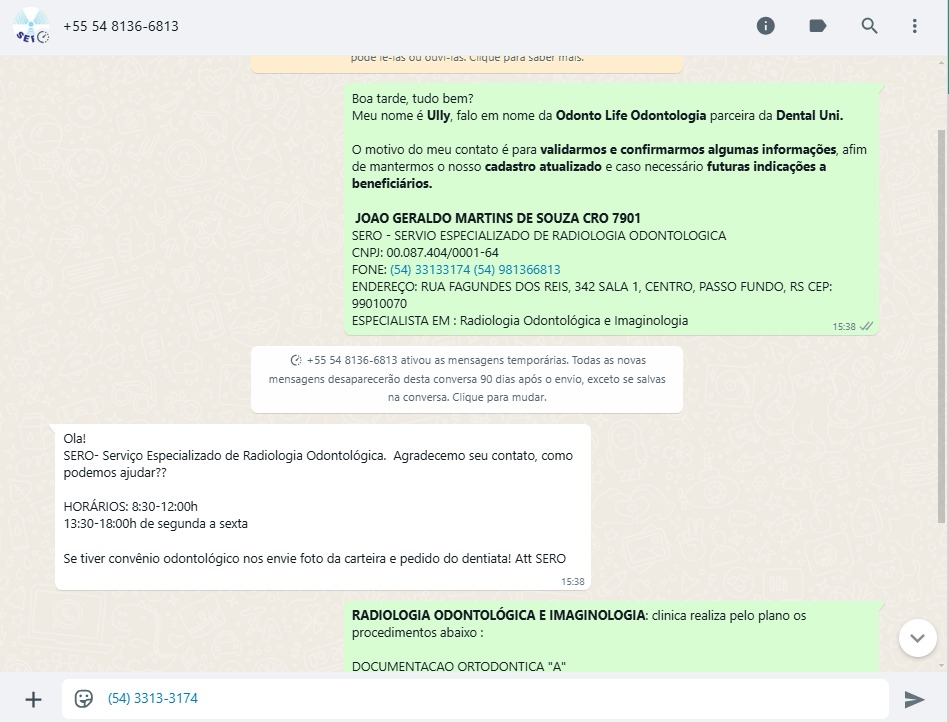
Task: Select the SERO - SERVIO ESPECIALIZADO DE RADIOLOGIA line
Action: [539, 235]
